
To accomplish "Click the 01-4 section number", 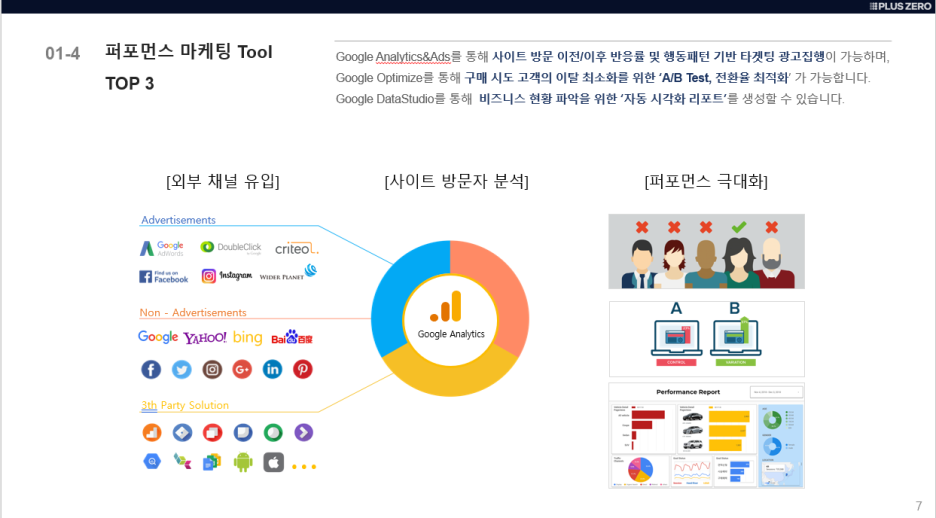I will pyautogui.click(x=63, y=54).
